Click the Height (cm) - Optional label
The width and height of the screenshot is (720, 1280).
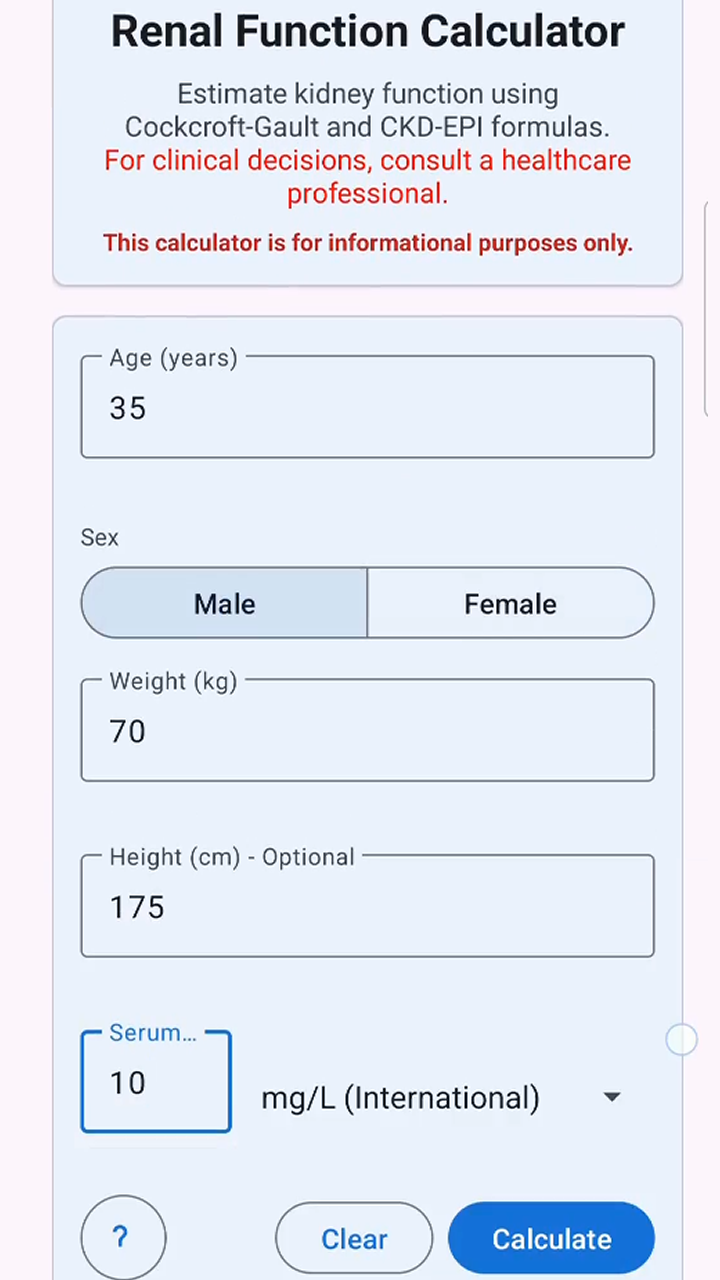(x=232, y=857)
